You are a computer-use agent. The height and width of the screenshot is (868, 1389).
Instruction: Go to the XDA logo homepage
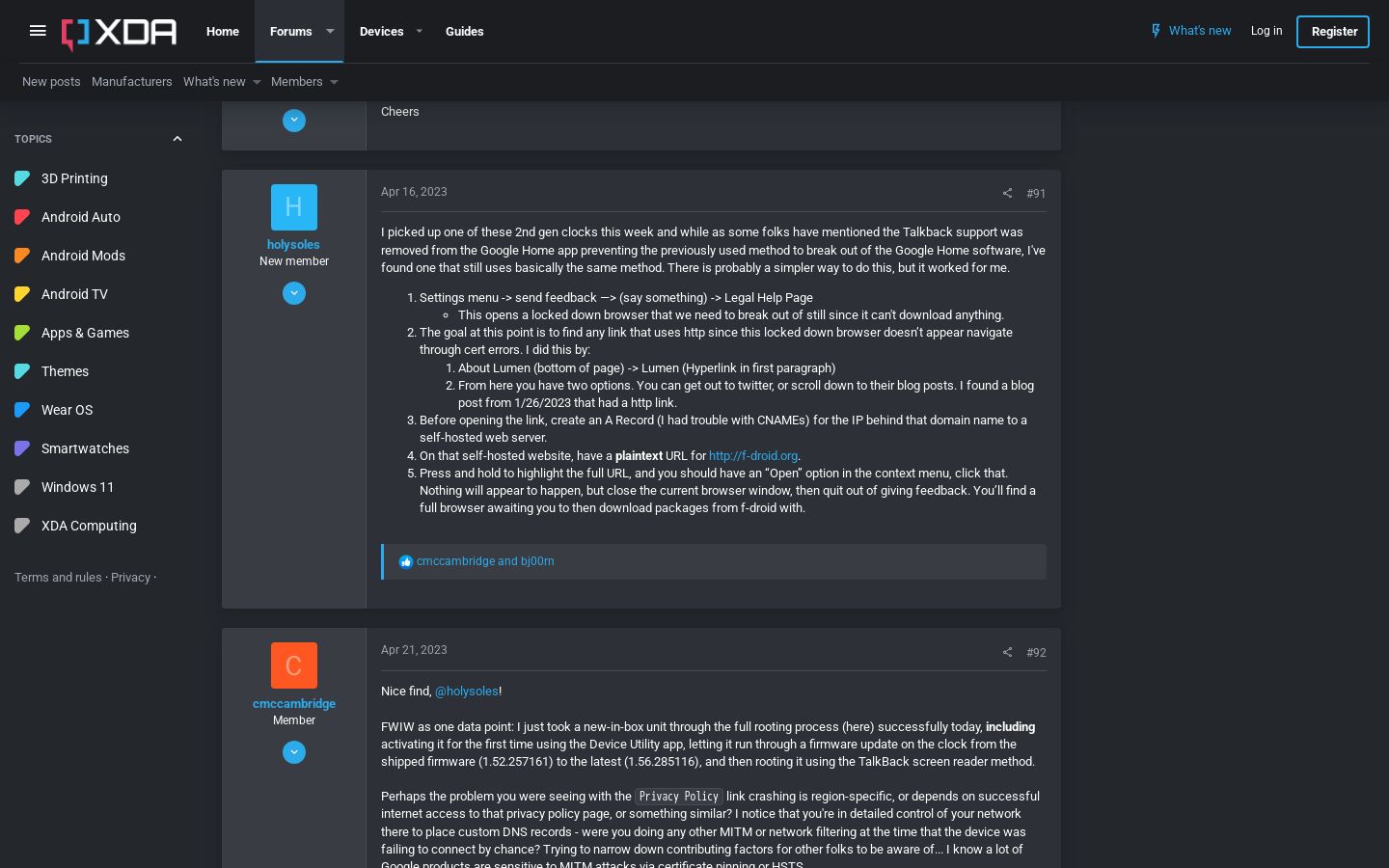[120, 33]
